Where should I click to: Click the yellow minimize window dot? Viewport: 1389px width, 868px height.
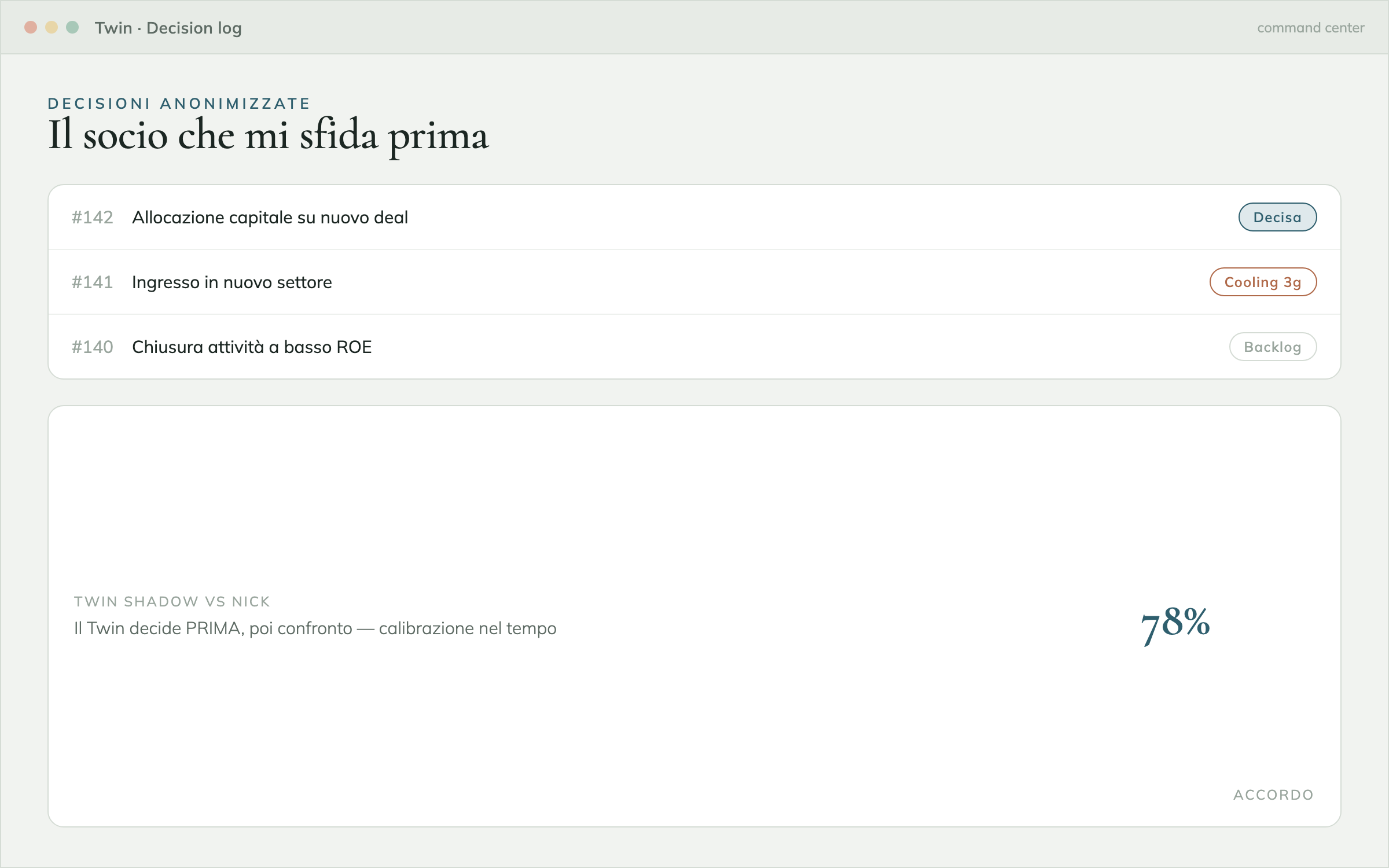(x=52, y=27)
